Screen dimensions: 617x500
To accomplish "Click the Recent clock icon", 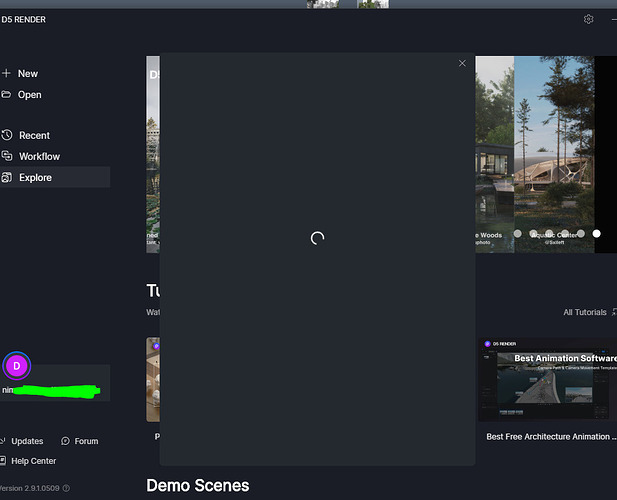I will click(7, 135).
